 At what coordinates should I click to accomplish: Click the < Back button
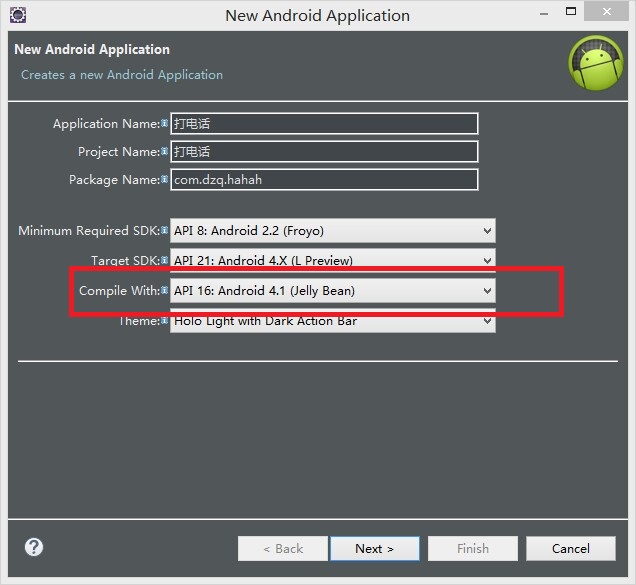pos(283,548)
